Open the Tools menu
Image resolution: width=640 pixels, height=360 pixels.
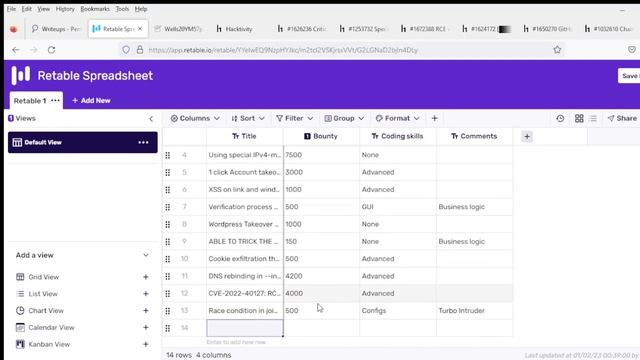click(122, 9)
